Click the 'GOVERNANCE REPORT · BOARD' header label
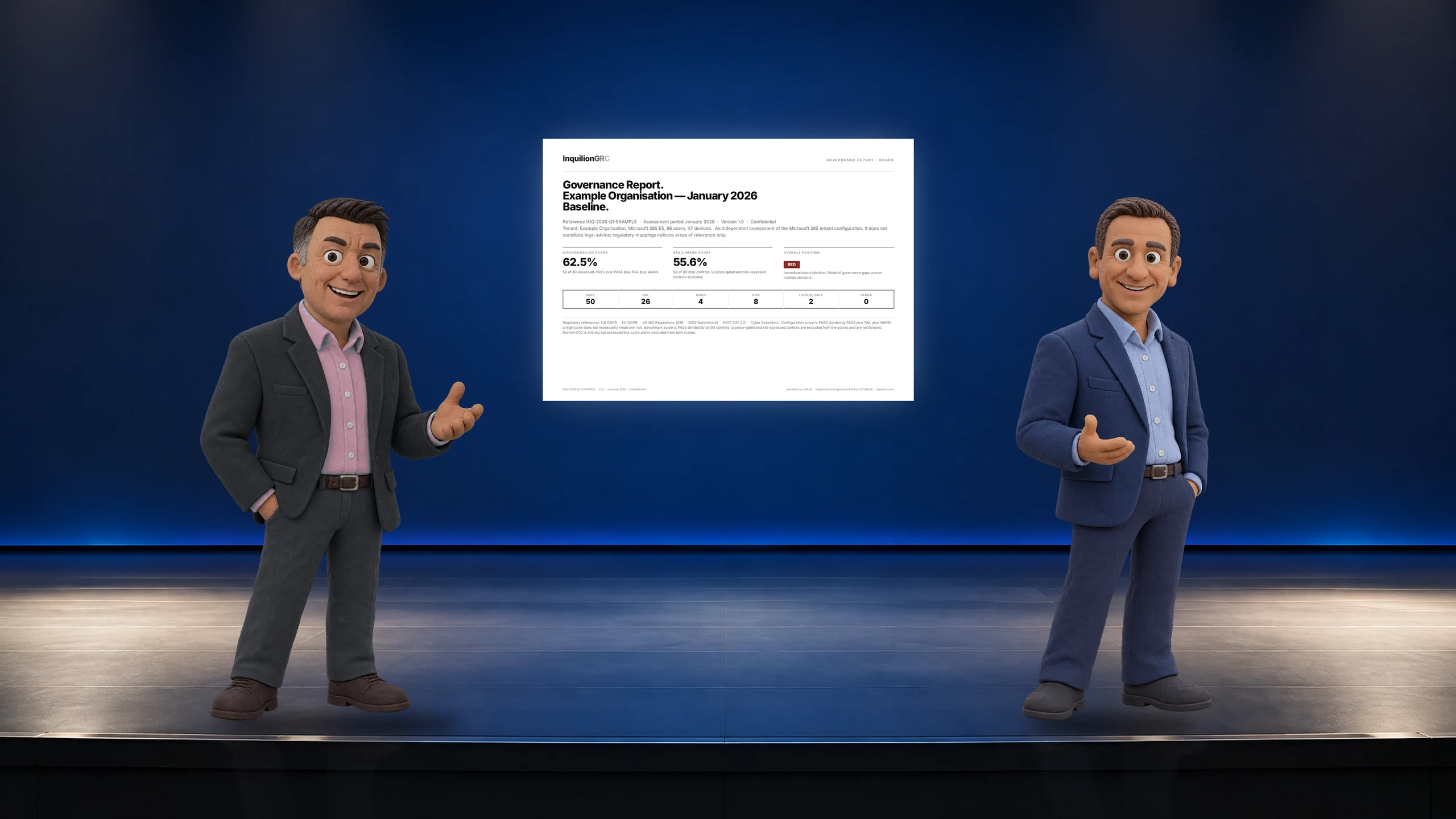The height and width of the screenshot is (819, 1456). pos(860,160)
